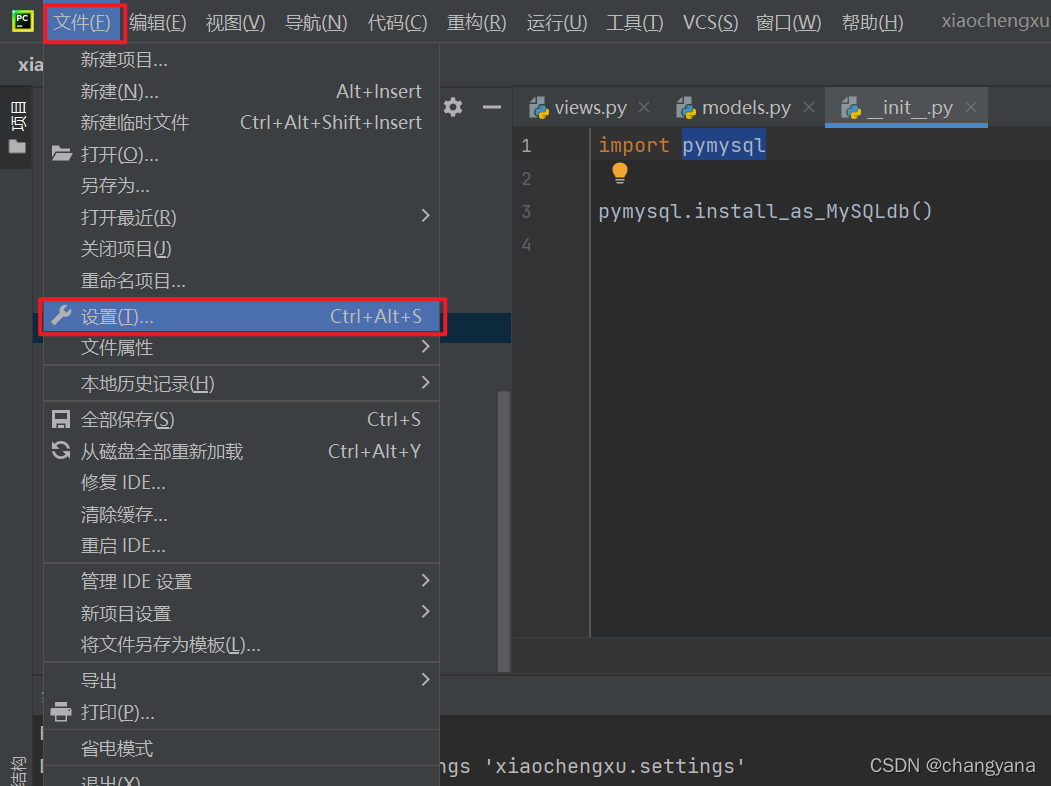This screenshot has width=1051, height=786.
Task: Open the 运行(U) menu
Action: pos(557,22)
